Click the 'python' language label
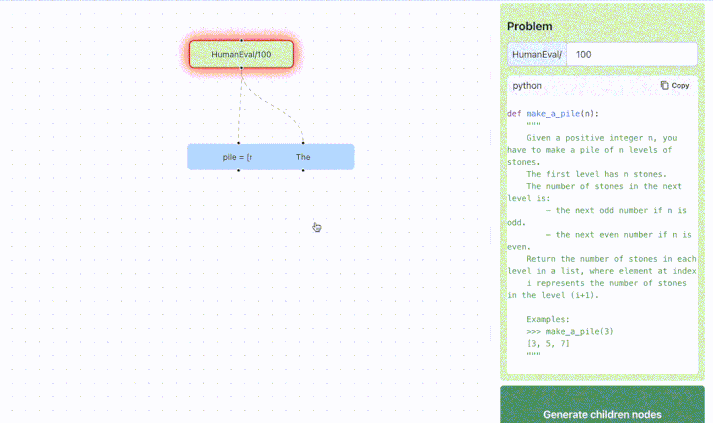 527,86
